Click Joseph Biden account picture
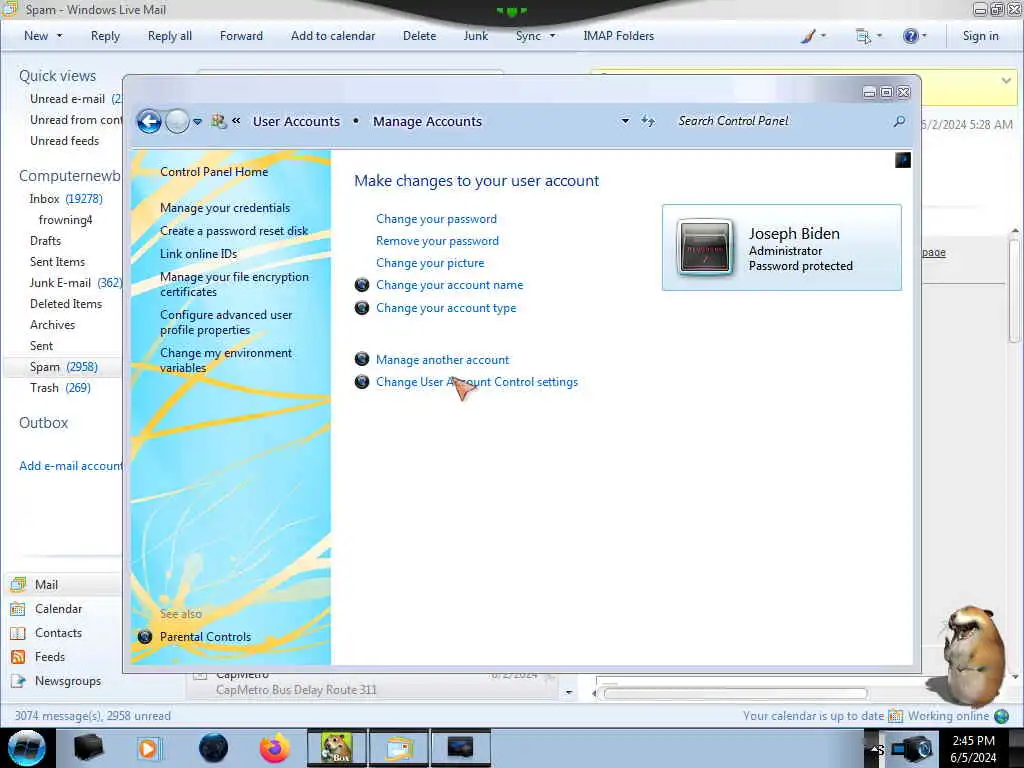This screenshot has height=768, width=1024. (704, 248)
